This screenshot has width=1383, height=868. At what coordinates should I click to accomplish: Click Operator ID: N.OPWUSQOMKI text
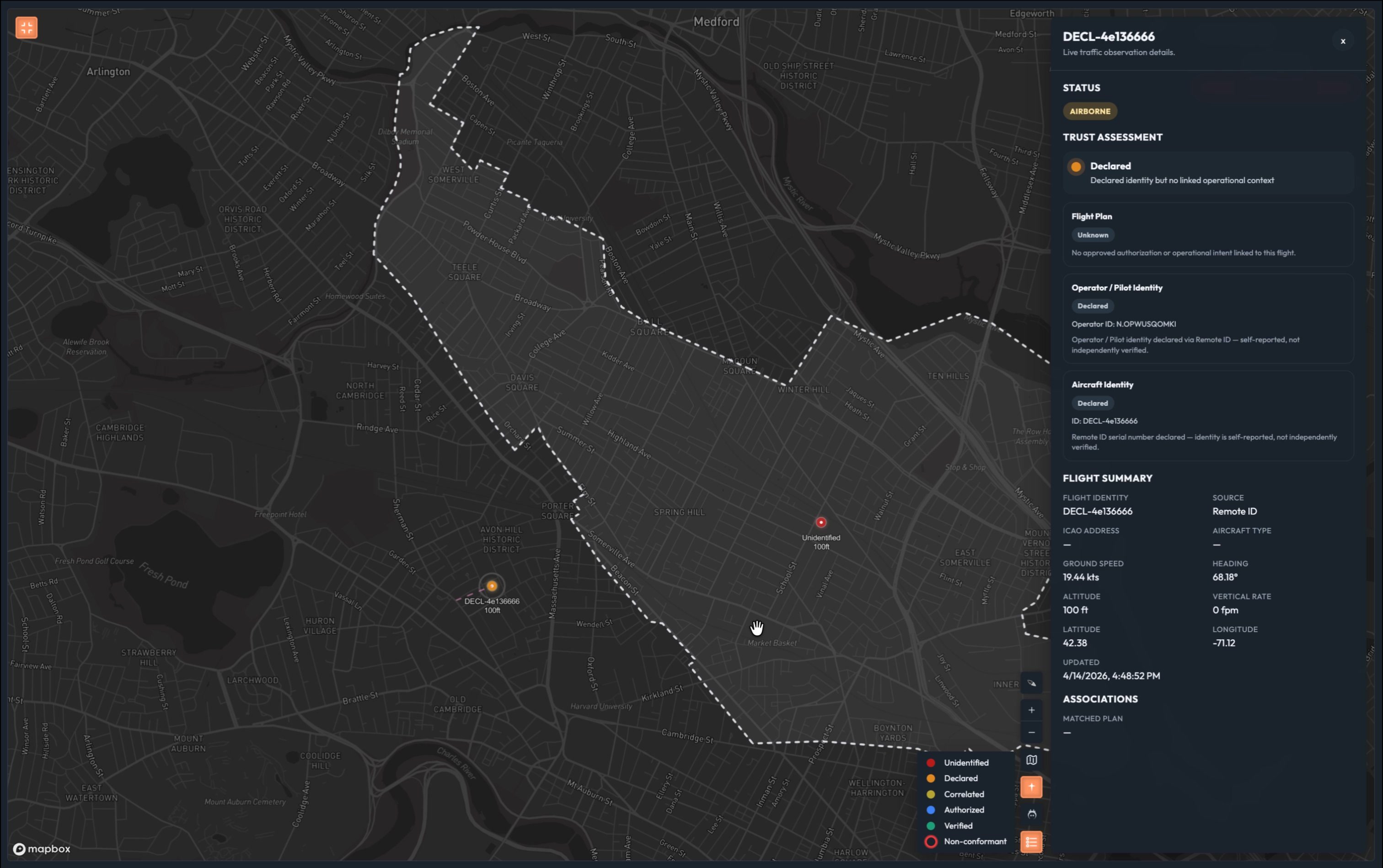1123,324
